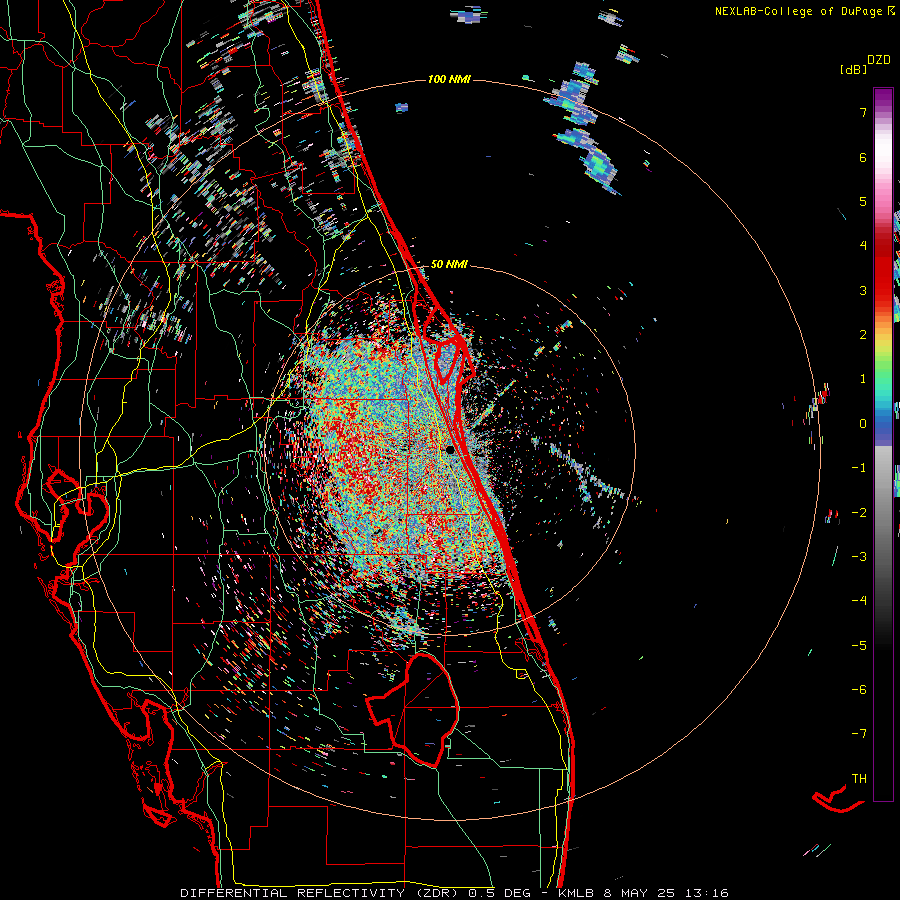The height and width of the screenshot is (900, 900).
Task: Click the 6 tick label on color scale
Action: (863, 157)
